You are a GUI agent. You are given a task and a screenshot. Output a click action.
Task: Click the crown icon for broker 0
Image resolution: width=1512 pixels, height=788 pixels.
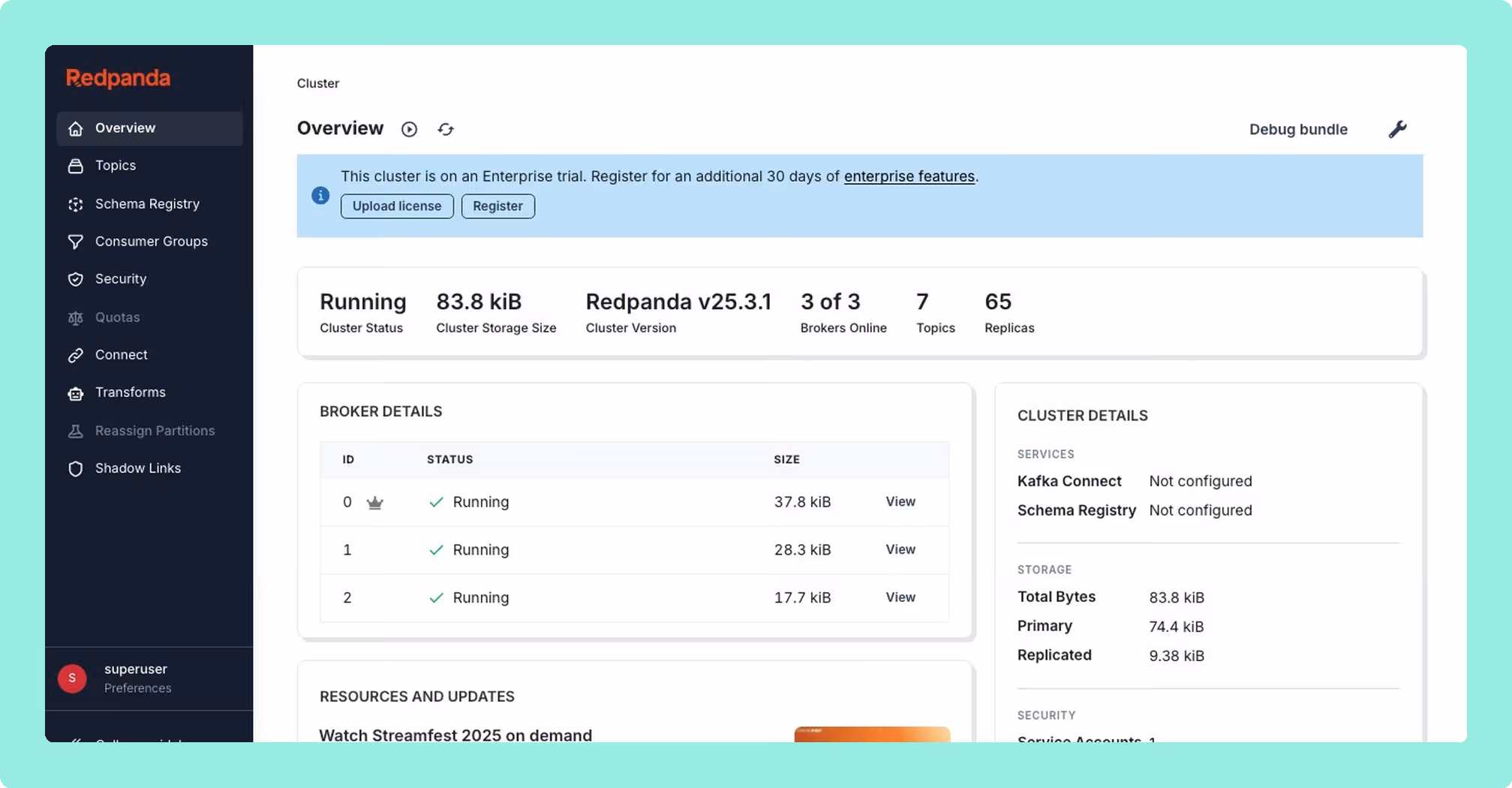[x=374, y=502]
